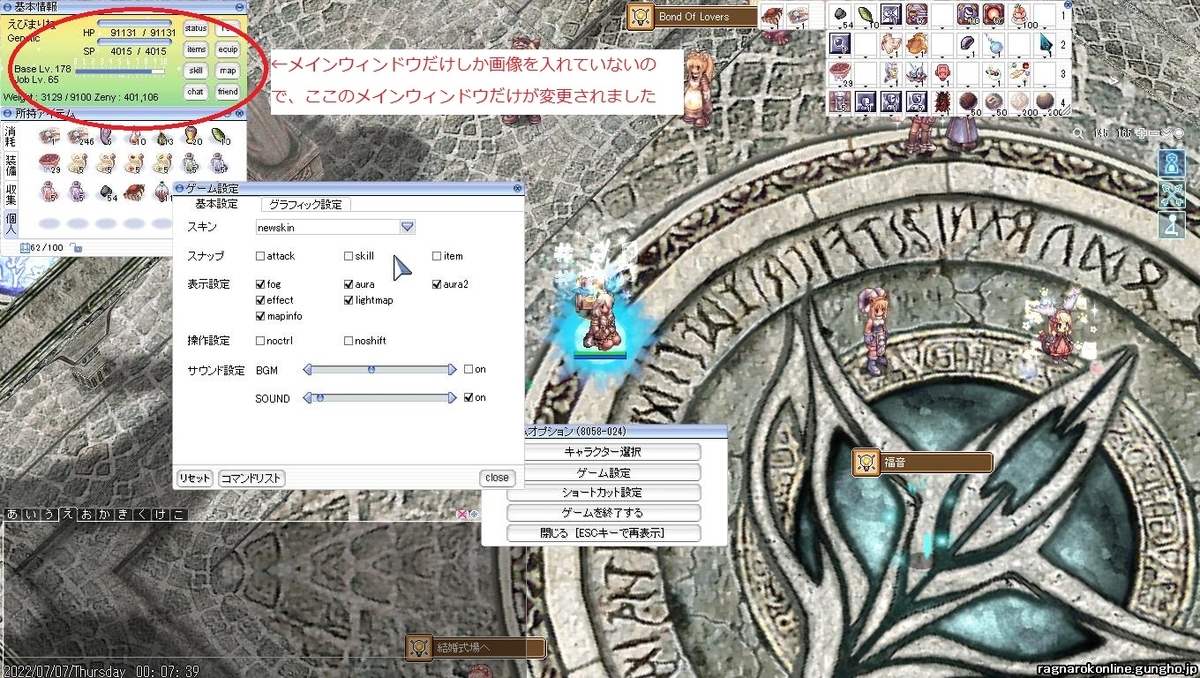This screenshot has width=1200, height=678.
Task: Switch to the グラフィック設定 tab
Action: coord(305,204)
